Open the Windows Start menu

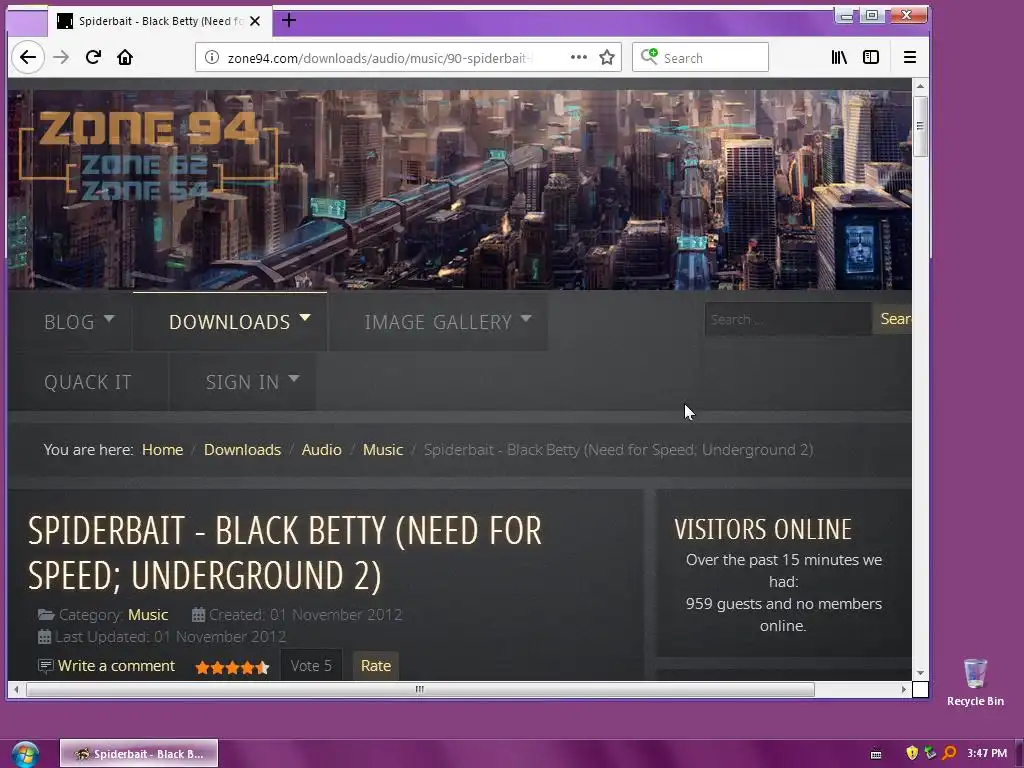pos(25,754)
